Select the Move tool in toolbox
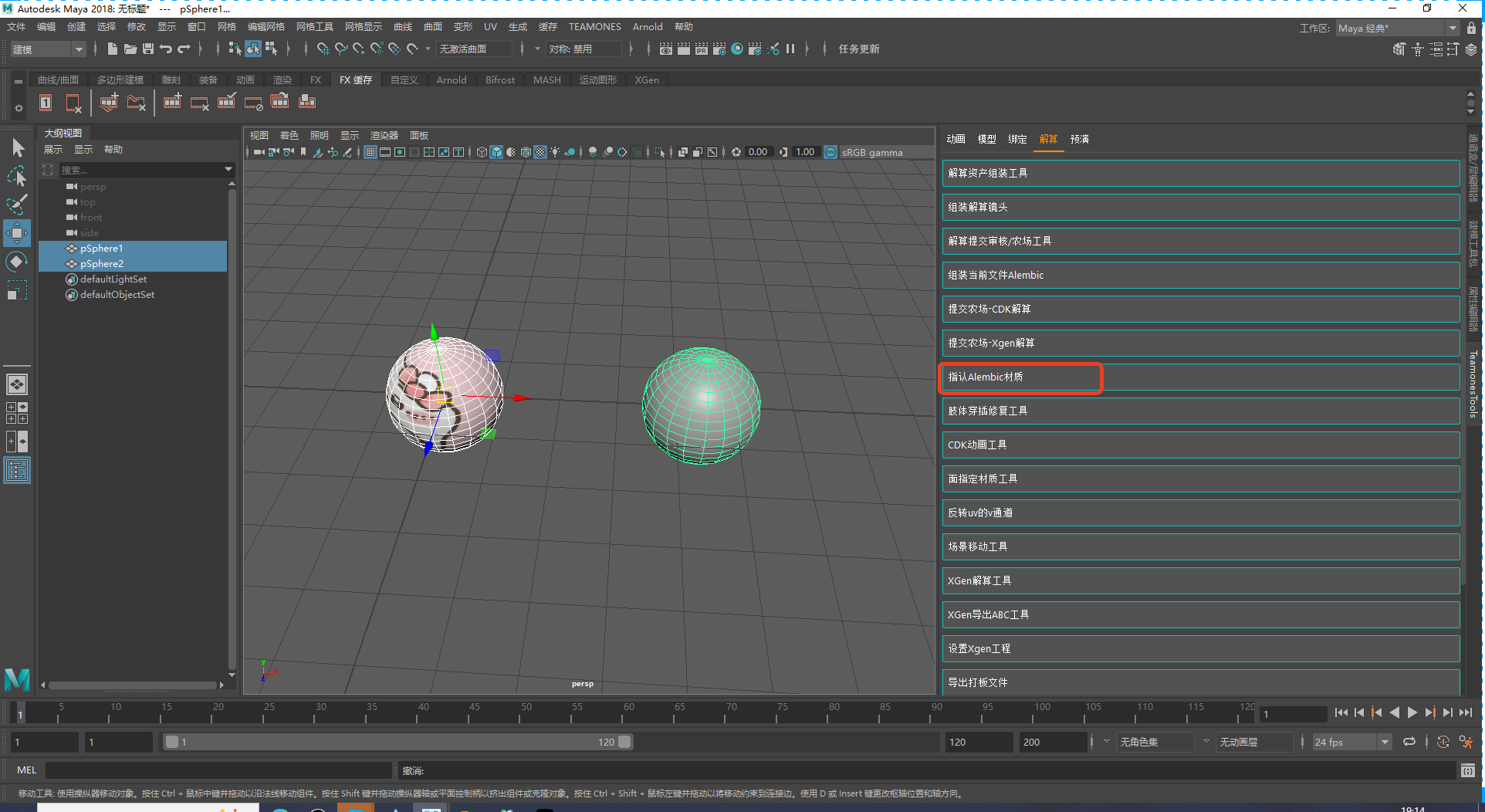The width and height of the screenshot is (1485, 812). [x=17, y=232]
